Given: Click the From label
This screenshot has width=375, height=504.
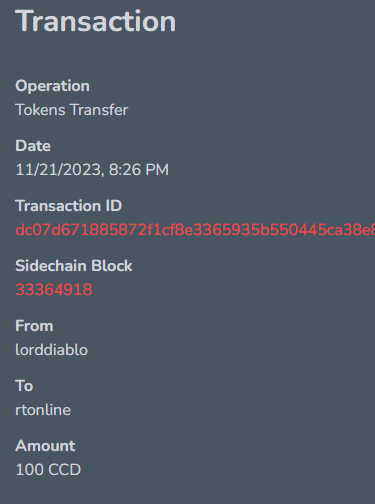Looking at the screenshot, I should (x=34, y=326).
